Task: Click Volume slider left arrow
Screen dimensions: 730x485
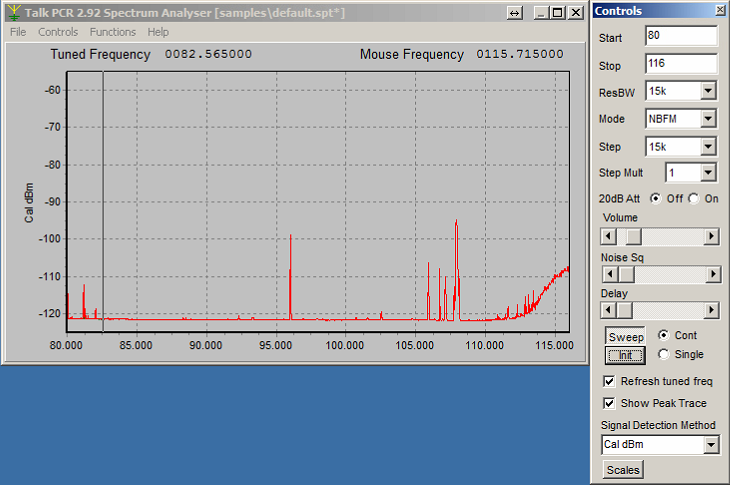Action: click(608, 236)
